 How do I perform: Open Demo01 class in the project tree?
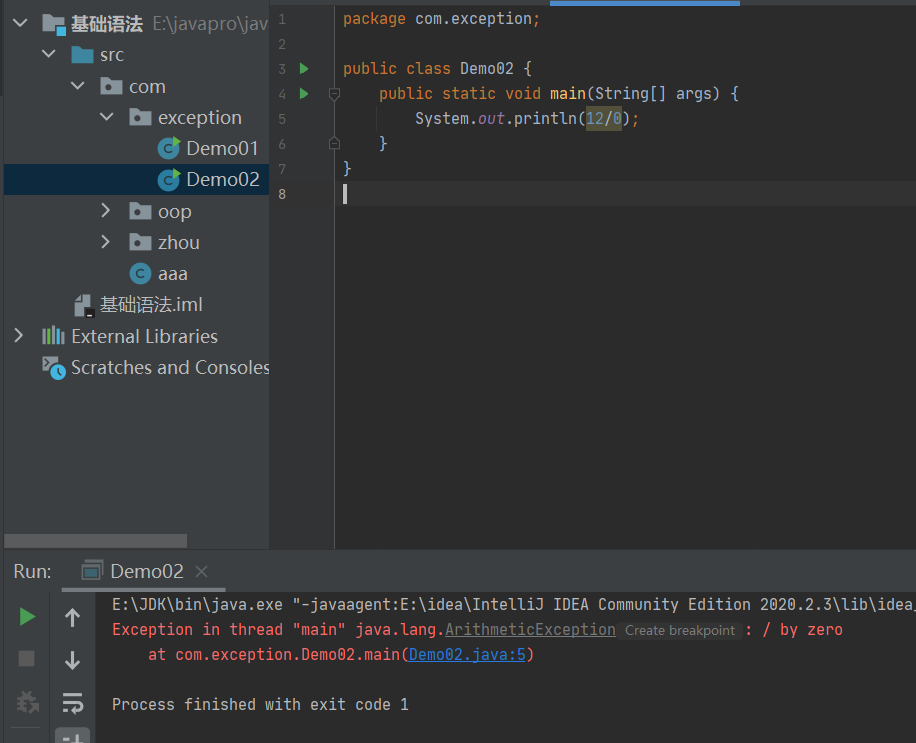tap(222, 148)
